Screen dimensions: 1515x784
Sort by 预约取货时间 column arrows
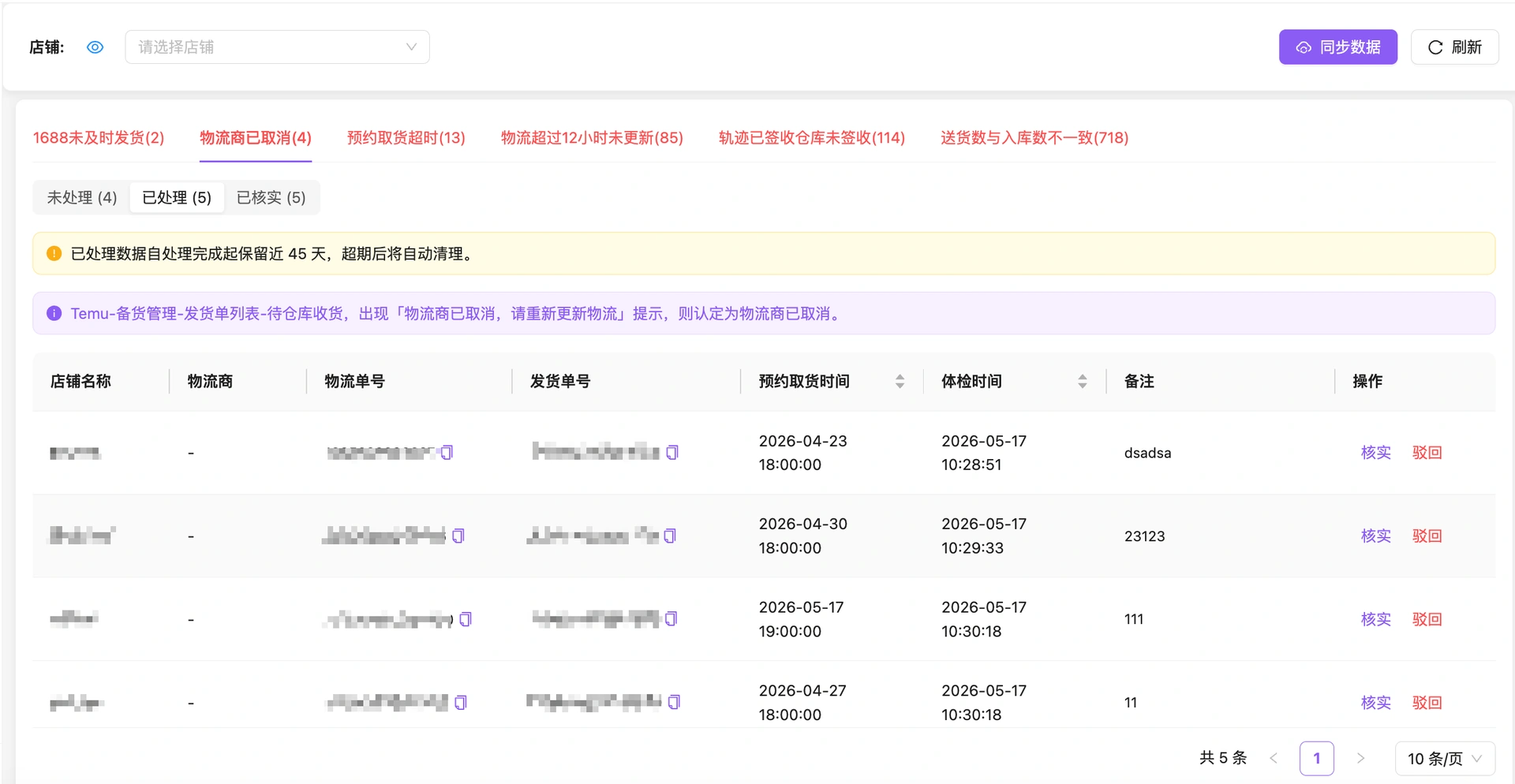[900, 382]
